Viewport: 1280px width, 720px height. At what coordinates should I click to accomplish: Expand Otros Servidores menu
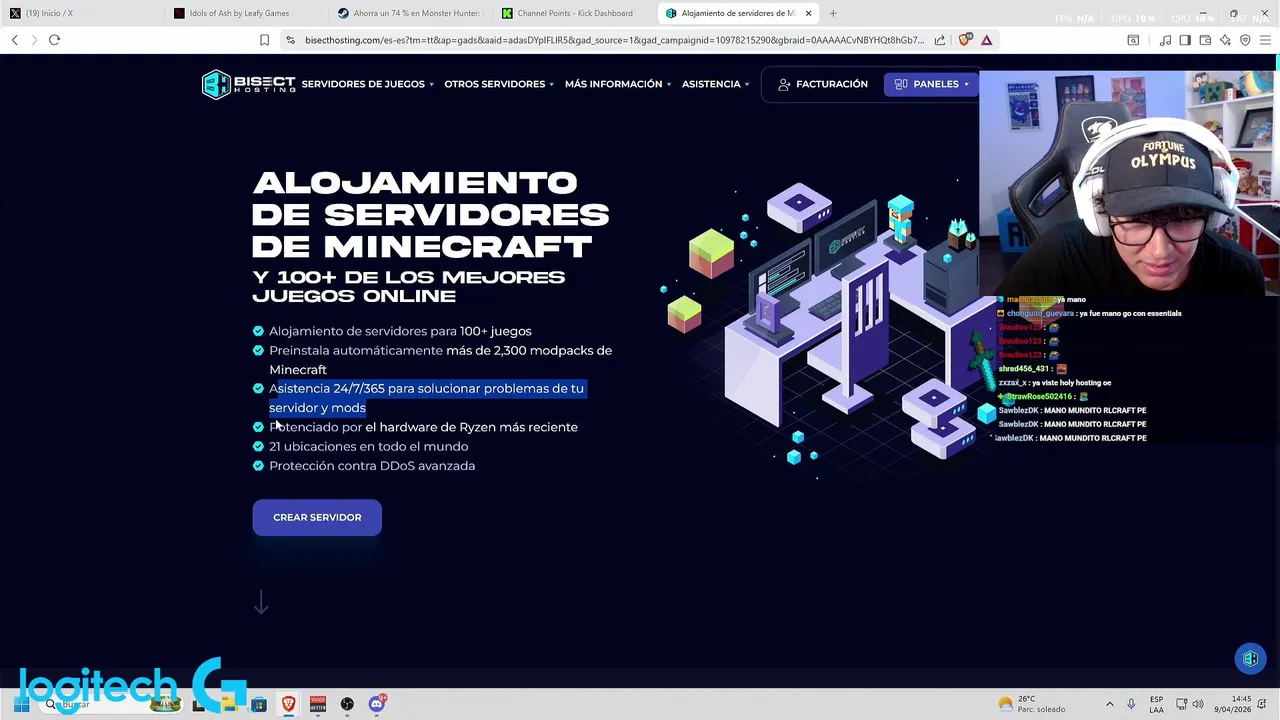pos(499,84)
